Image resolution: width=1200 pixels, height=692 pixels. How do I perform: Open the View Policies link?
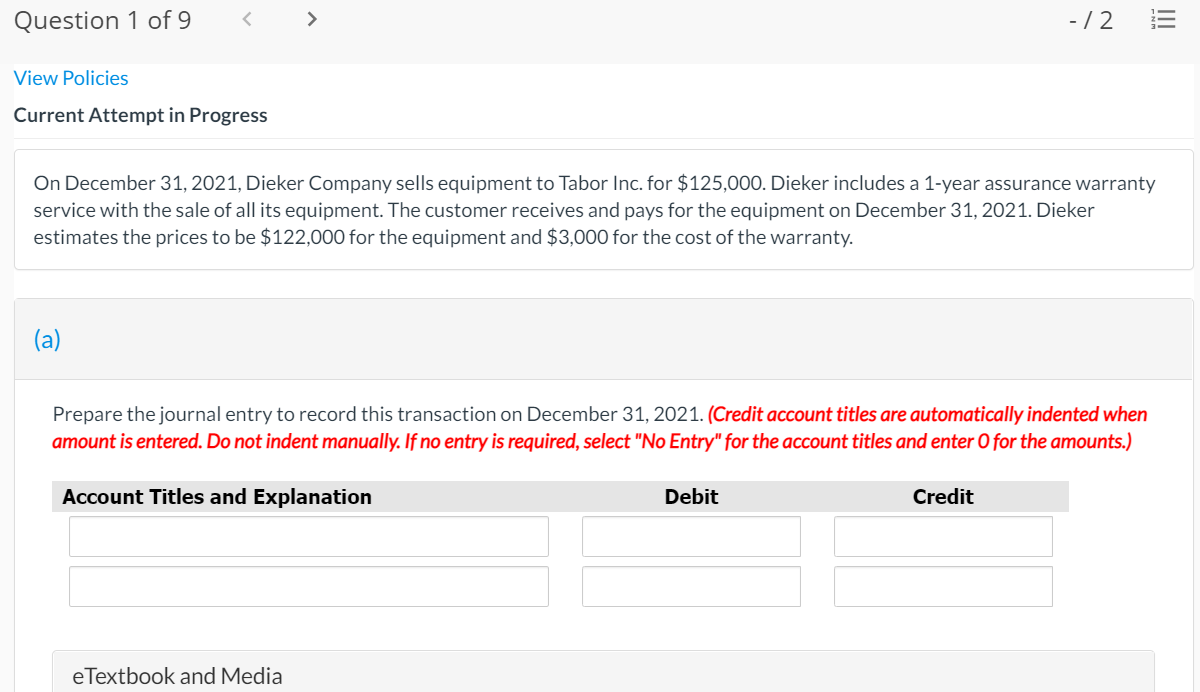click(x=70, y=77)
